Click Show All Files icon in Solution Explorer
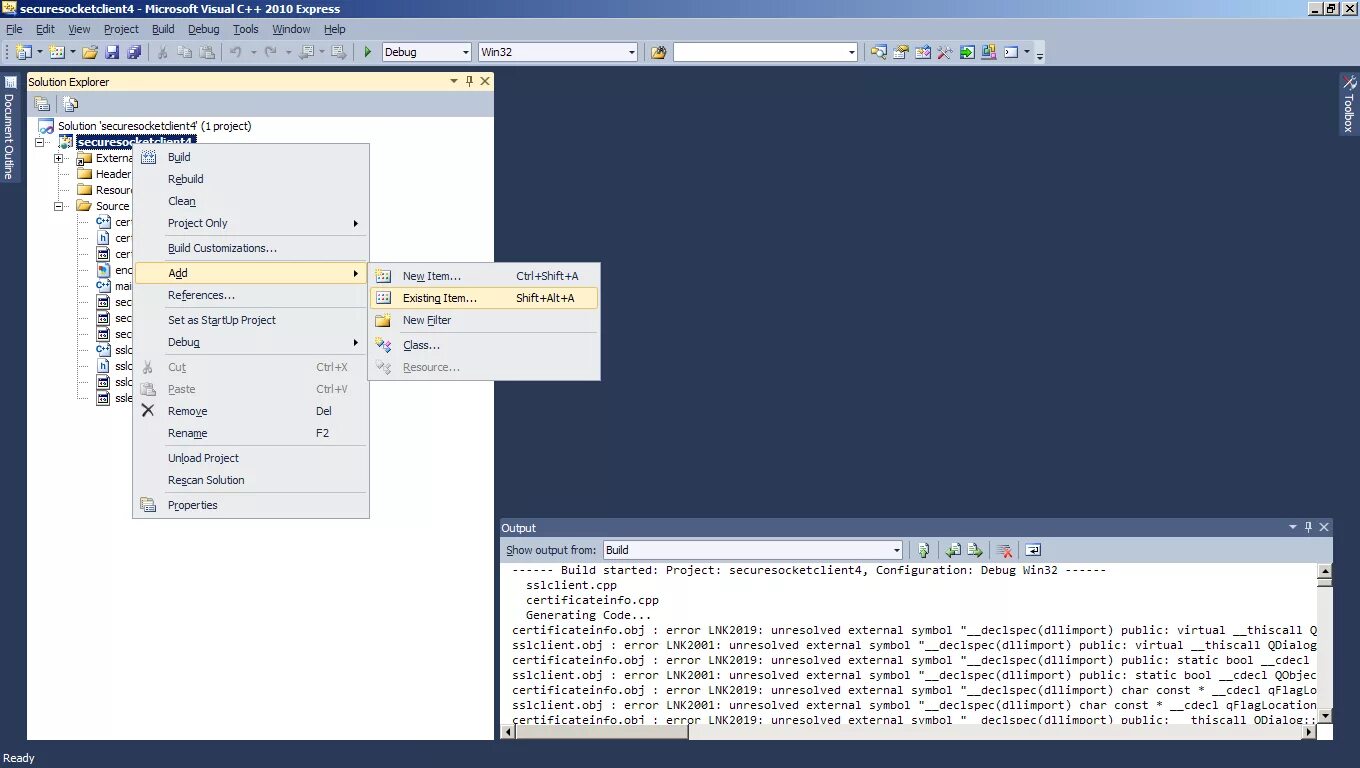Image resolution: width=1360 pixels, height=768 pixels. 71,104
